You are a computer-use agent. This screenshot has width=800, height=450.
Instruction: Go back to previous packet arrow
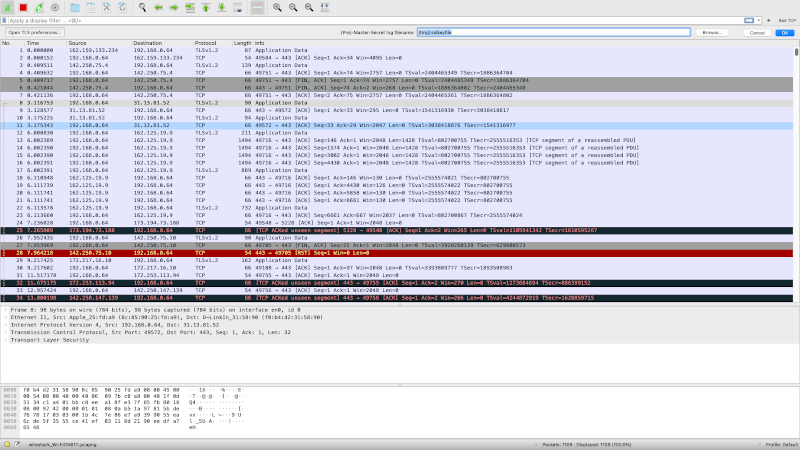pos(159,7)
